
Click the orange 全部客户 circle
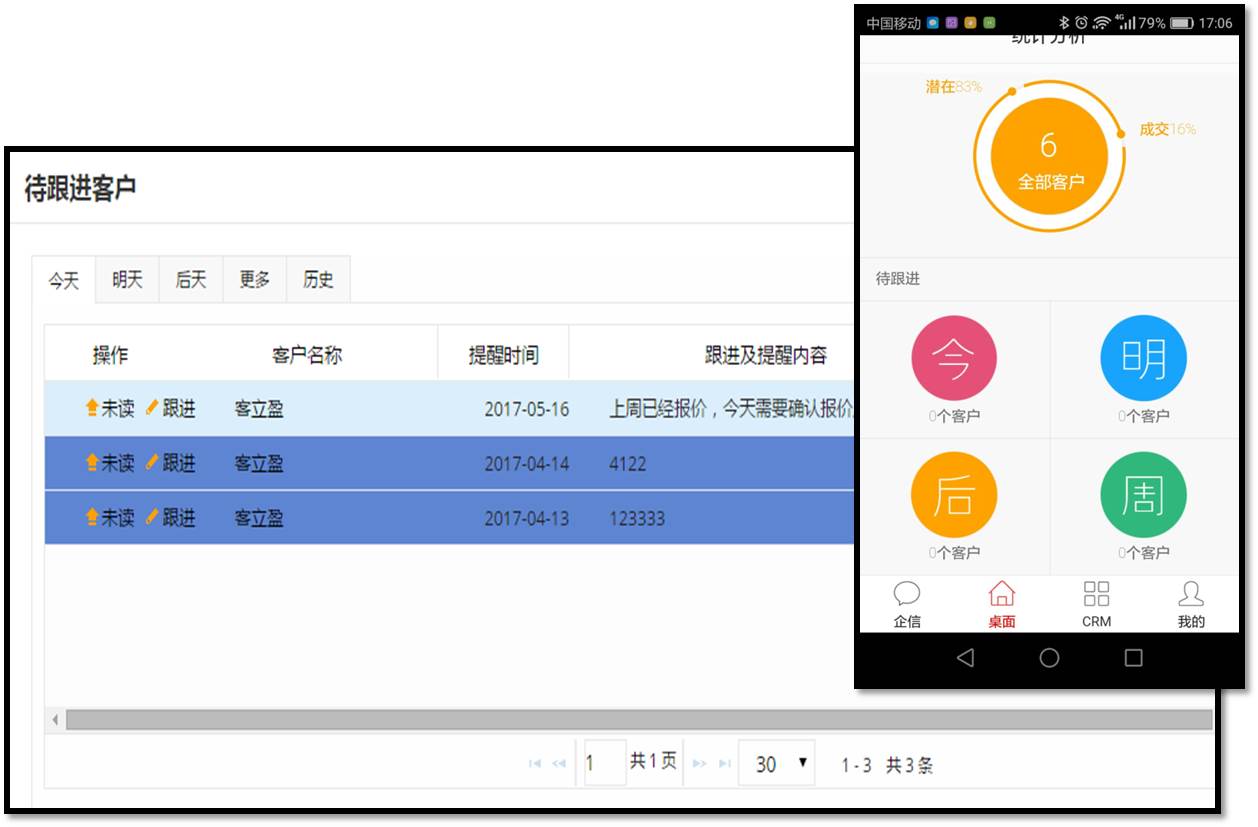pyautogui.click(x=1049, y=157)
